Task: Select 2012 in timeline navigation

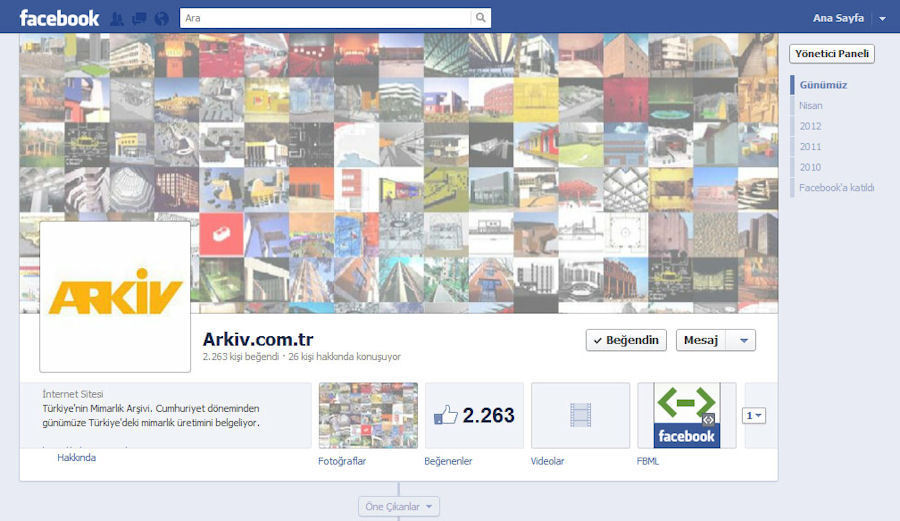Action: 810,126
